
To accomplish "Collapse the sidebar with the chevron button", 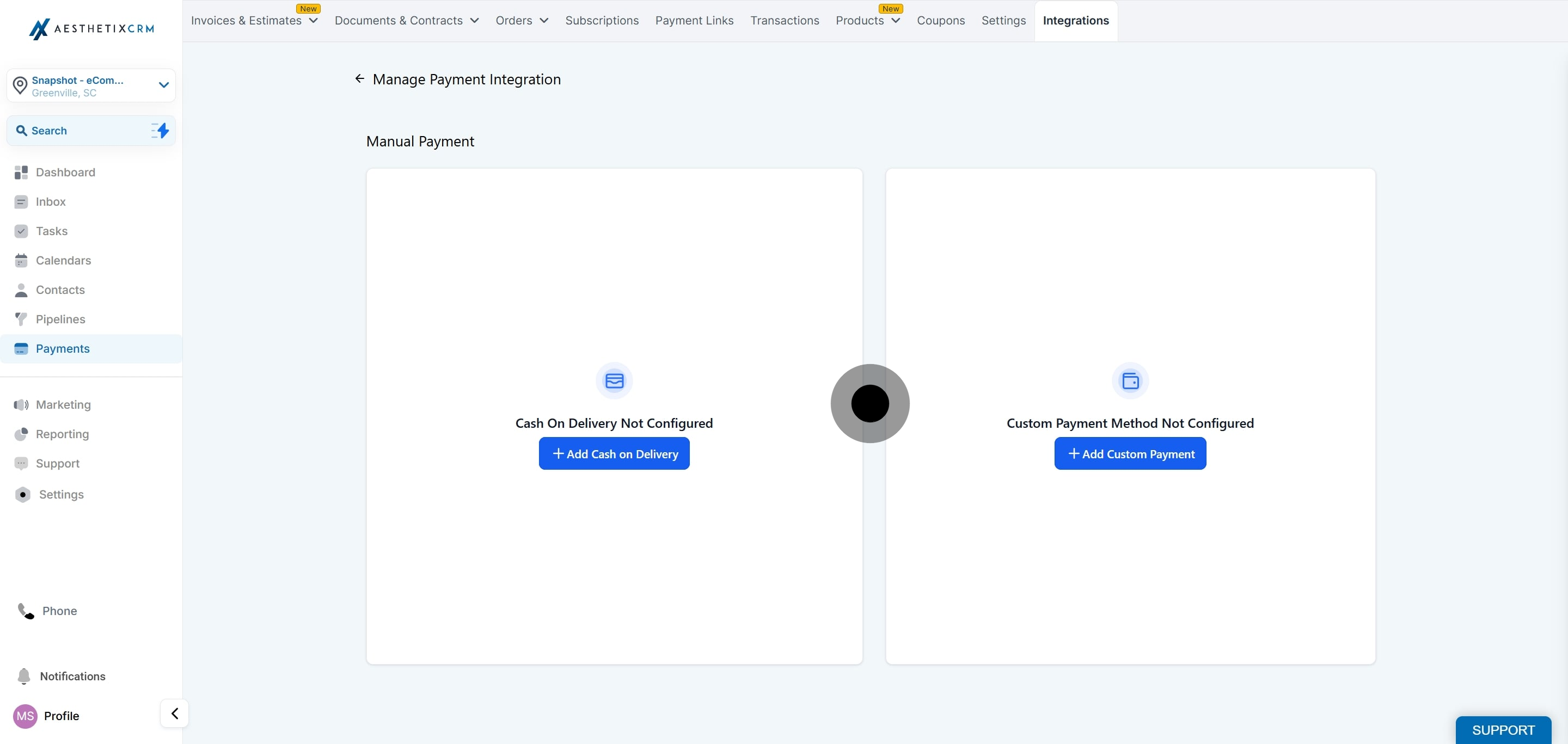I will point(175,714).
